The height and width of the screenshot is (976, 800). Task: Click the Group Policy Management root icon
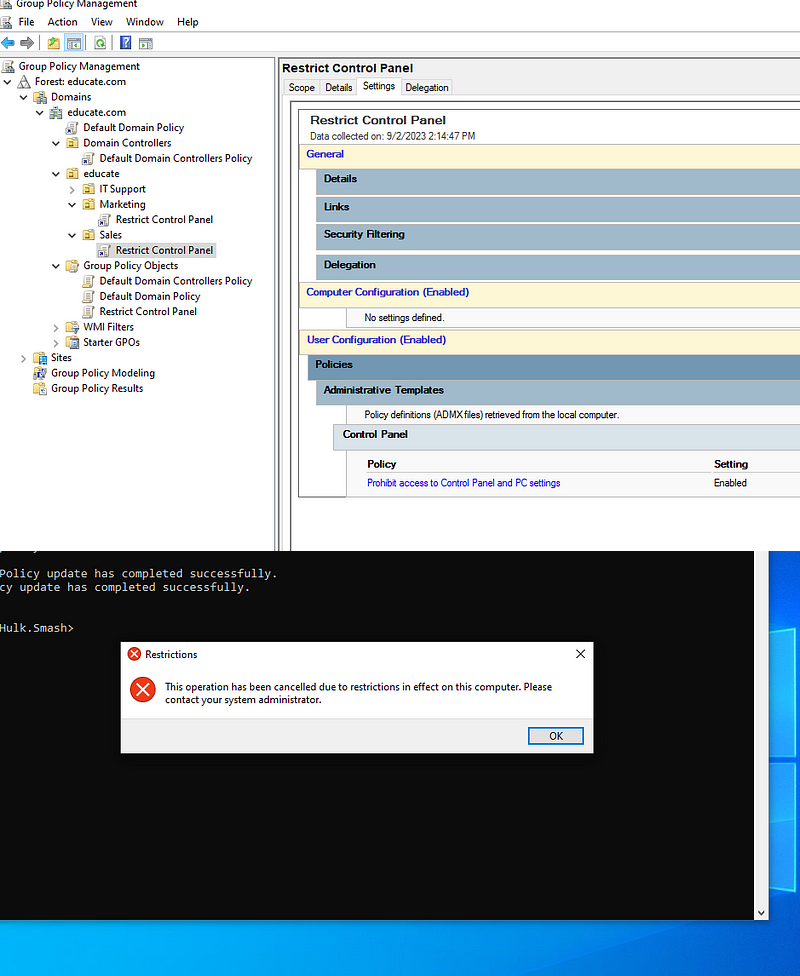tap(10, 65)
